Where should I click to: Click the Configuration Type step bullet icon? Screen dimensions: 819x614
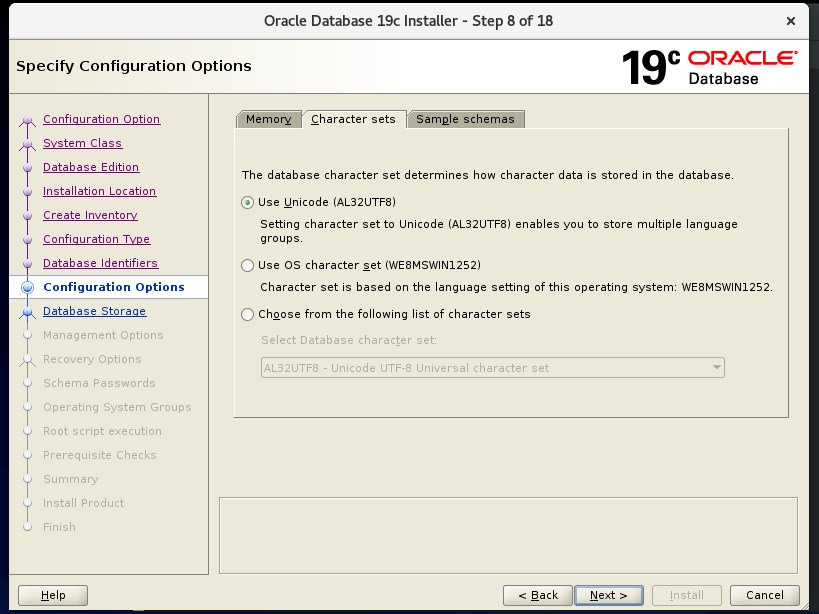(x=28, y=240)
